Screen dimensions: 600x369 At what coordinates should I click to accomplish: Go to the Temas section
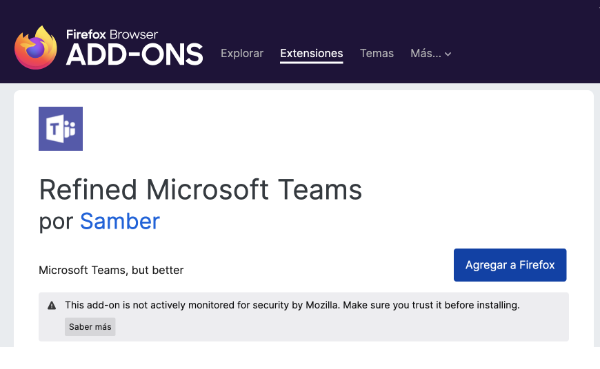point(377,53)
